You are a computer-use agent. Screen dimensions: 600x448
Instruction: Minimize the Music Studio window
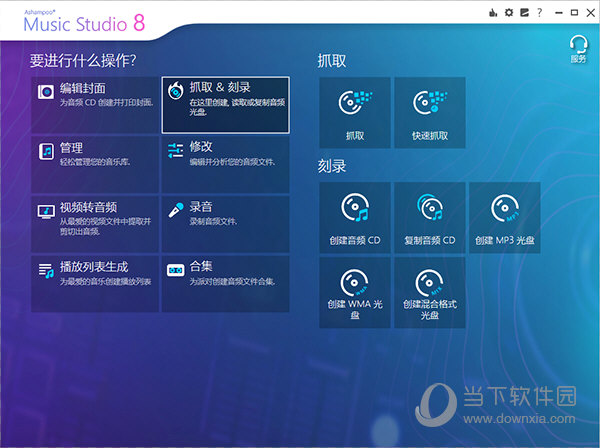coord(559,13)
